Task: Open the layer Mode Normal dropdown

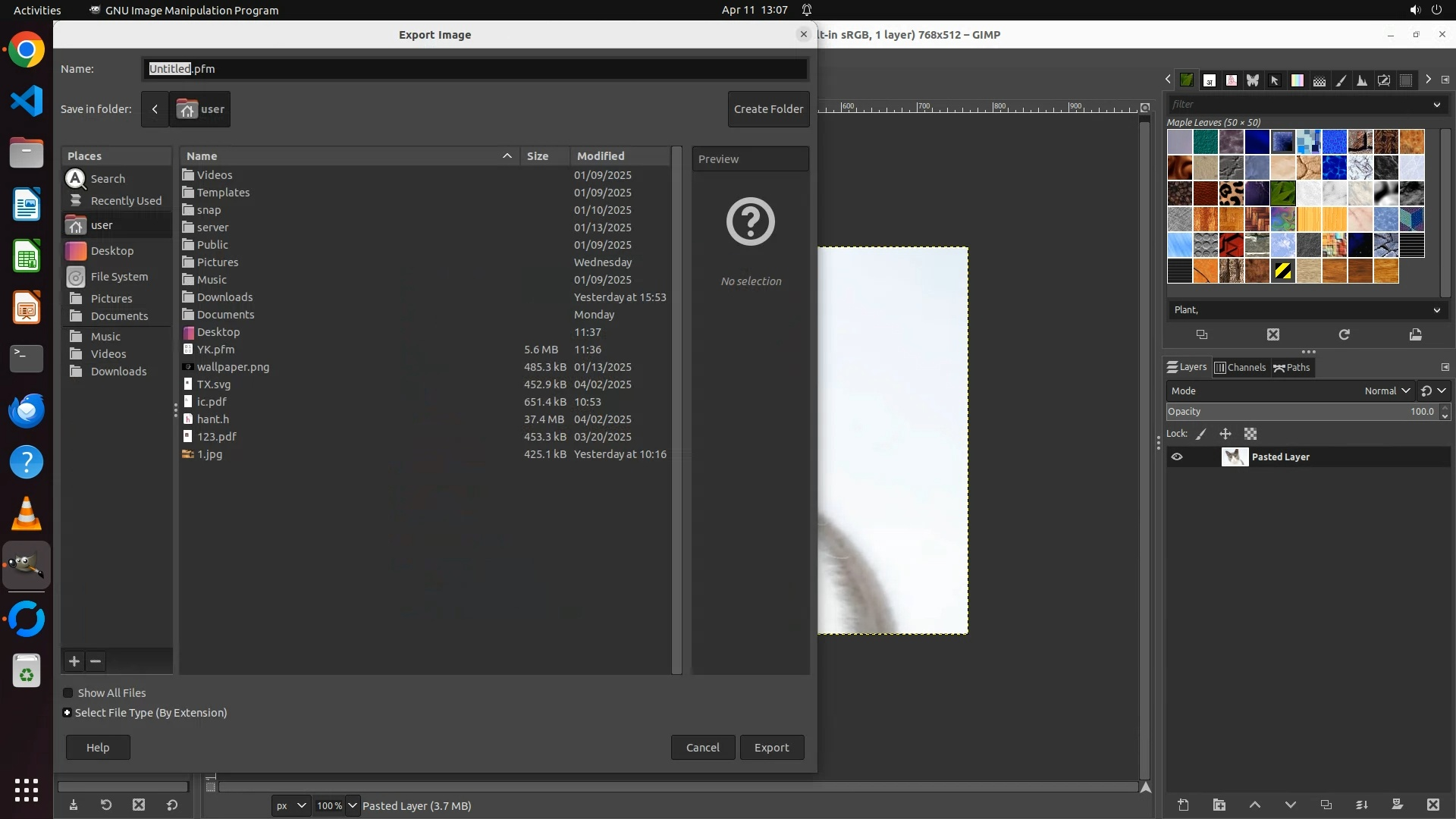Action: pyautogui.click(x=1386, y=391)
